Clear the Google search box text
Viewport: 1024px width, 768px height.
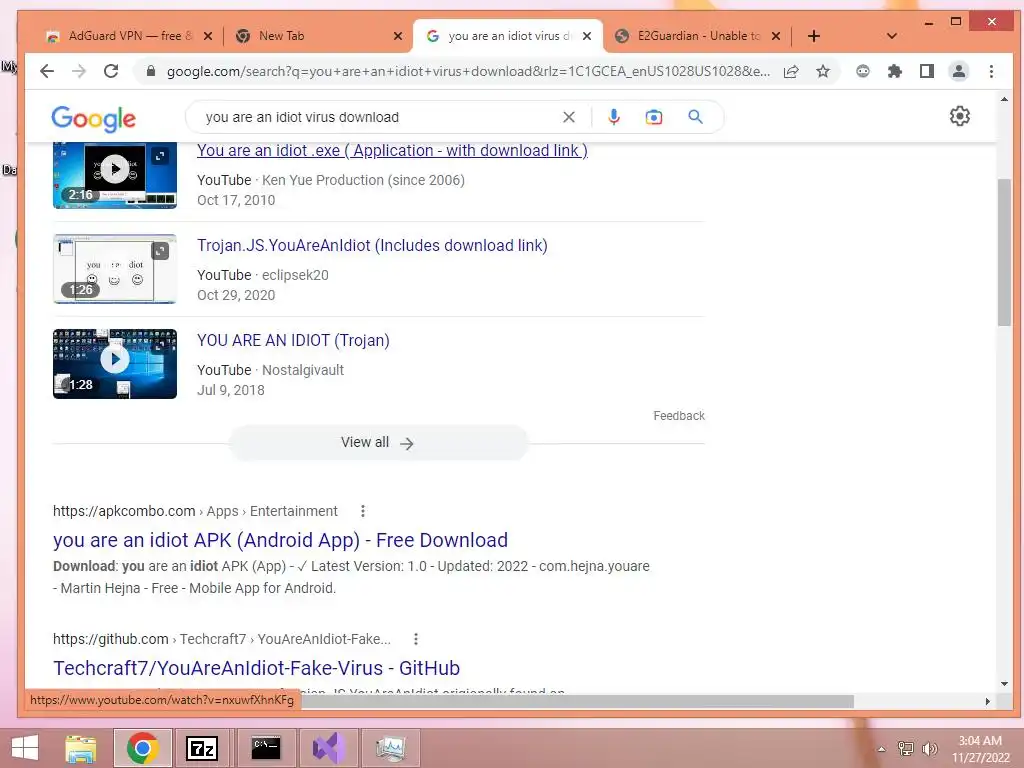click(x=569, y=117)
